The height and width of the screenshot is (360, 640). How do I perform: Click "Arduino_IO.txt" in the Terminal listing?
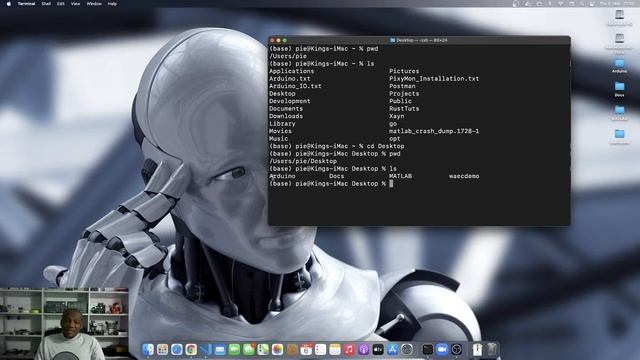(x=295, y=86)
